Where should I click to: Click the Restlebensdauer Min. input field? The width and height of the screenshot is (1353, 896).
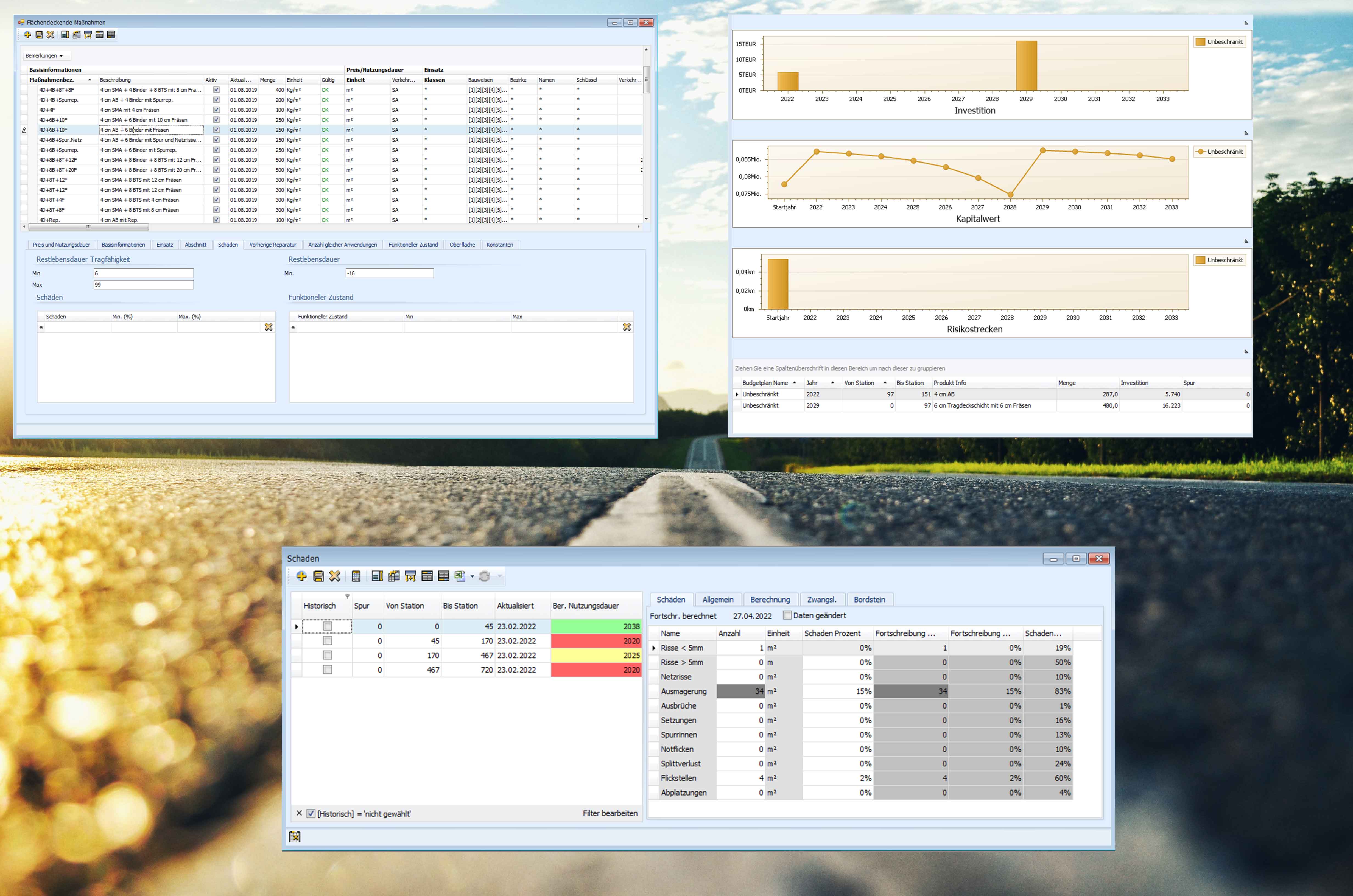pos(389,273)
